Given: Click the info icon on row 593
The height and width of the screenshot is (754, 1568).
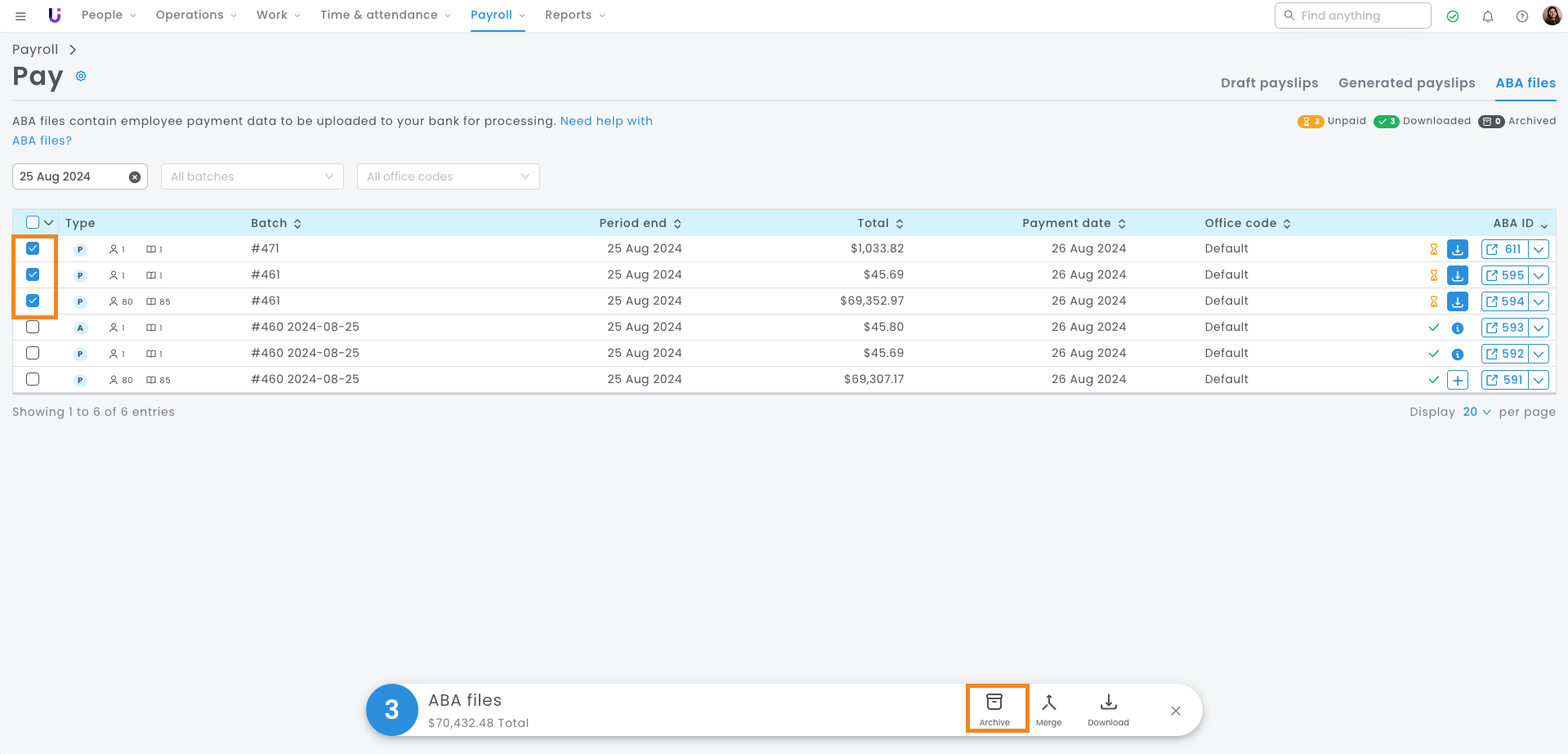Looking at the screenshot, I should pyautogui.click(x=1457, y=328).
